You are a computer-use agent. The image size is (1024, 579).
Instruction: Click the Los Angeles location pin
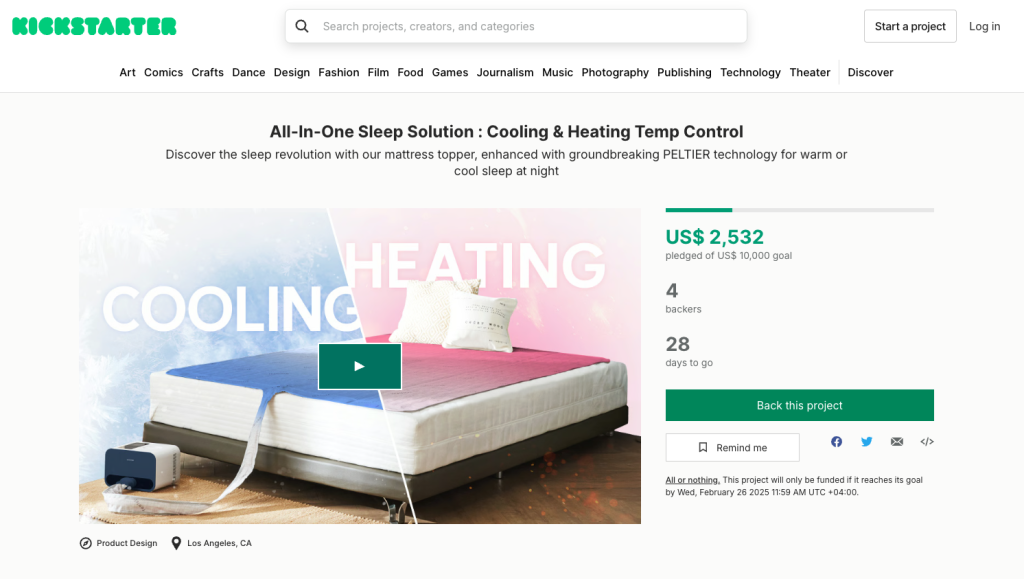(x=176, y=543)
